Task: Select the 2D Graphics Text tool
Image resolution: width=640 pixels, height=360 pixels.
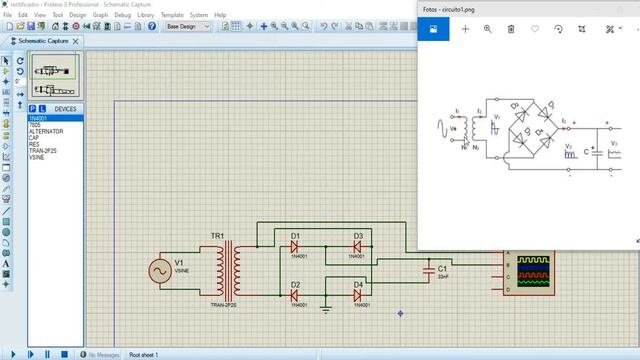Action: [x=6, y=264]
